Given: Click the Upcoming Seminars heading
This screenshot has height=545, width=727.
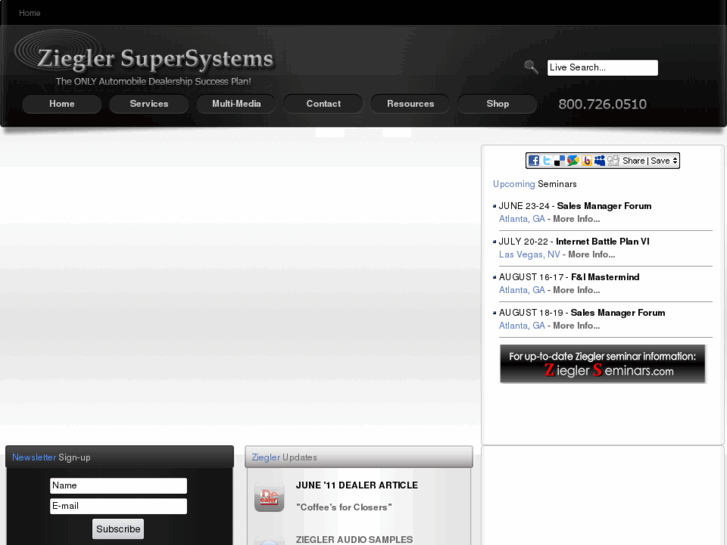Looking at the screenshot, I should [x=535, y=184].
